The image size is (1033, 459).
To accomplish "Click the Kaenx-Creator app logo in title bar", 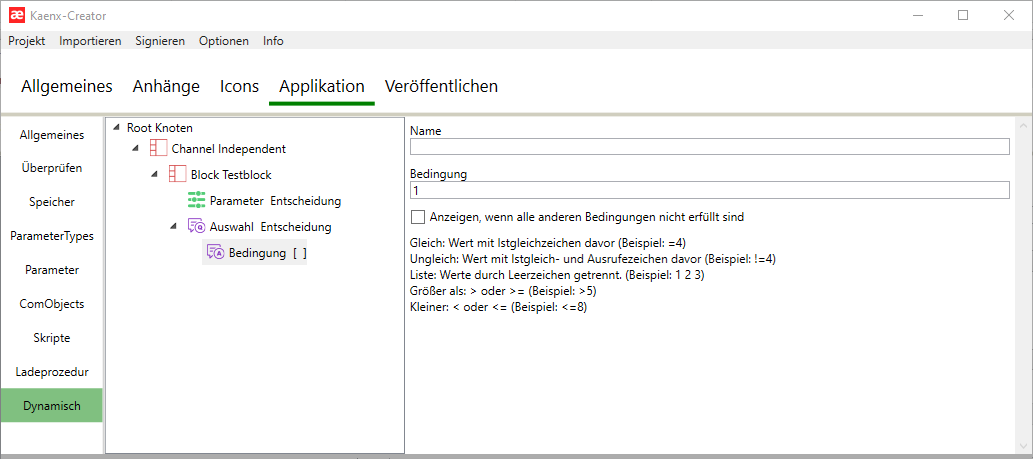I will pyautogui.click(x=16, y=15).
